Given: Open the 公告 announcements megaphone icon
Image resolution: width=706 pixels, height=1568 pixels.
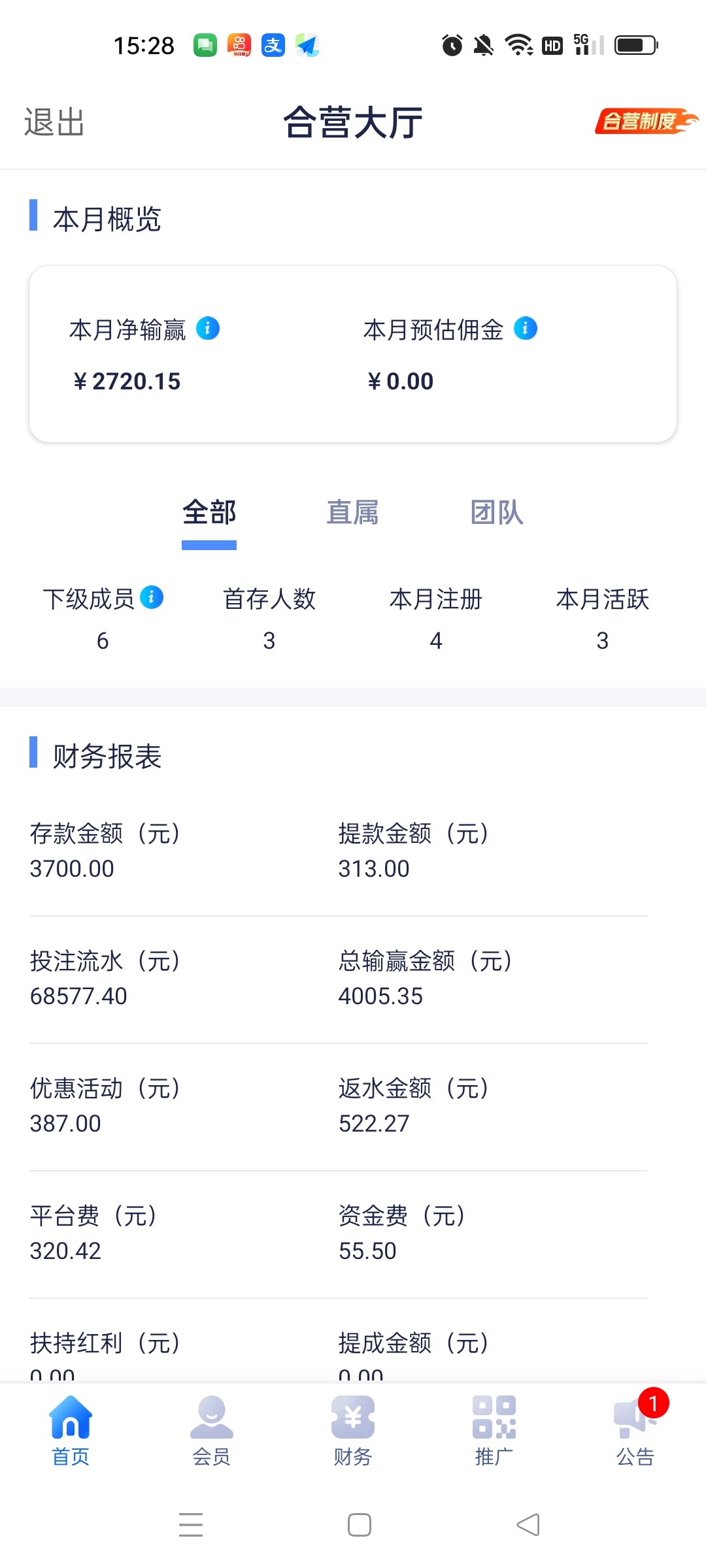Looking at the screenshot, I should (x=634, y=1418).
